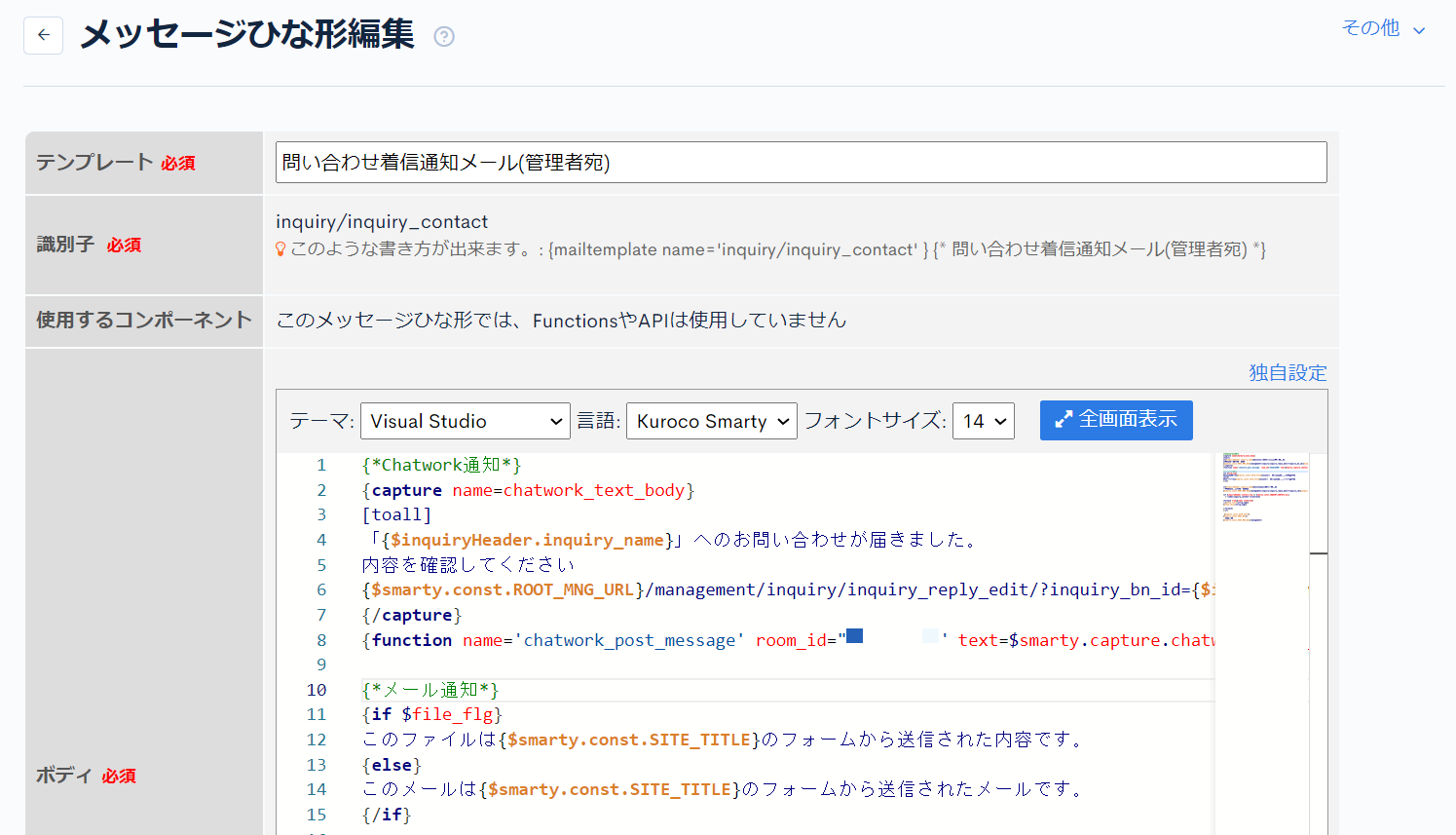Click line with function name='chatwork_post_message'
Viewport: 1456px width, 835px height.
(788, 640)
